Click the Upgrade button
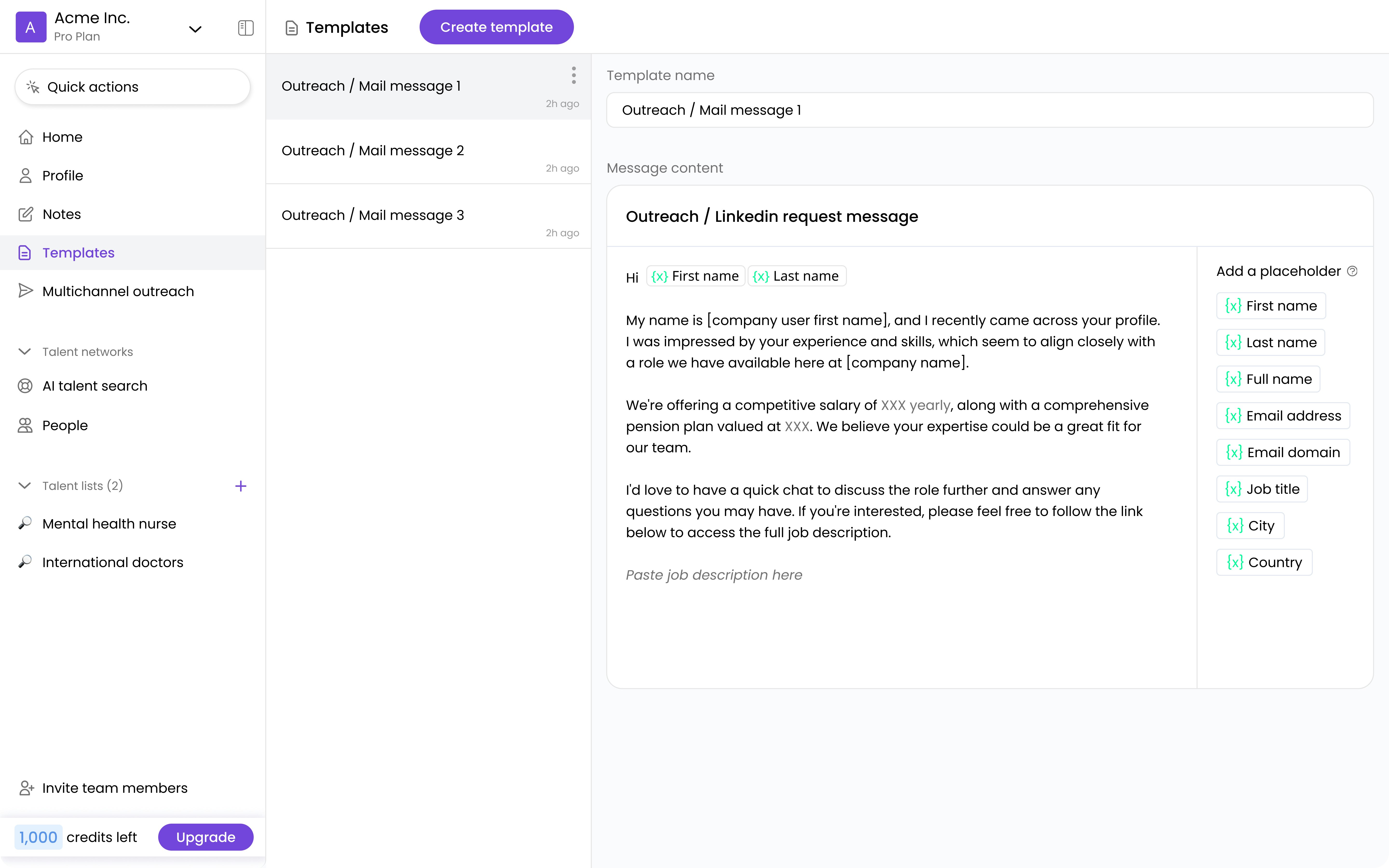The height and width of the screenshot is (868, 1389). (205, 837)
